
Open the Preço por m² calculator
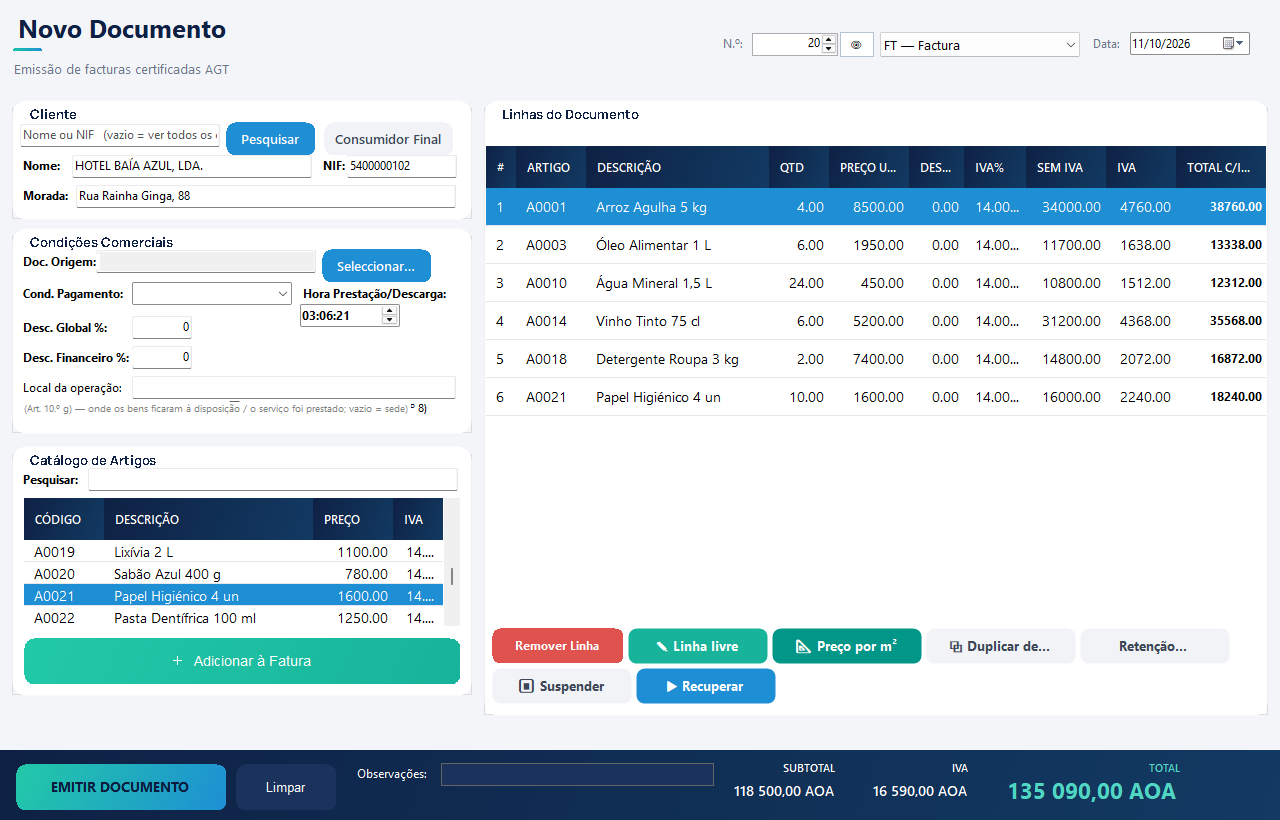coord(846,646)
